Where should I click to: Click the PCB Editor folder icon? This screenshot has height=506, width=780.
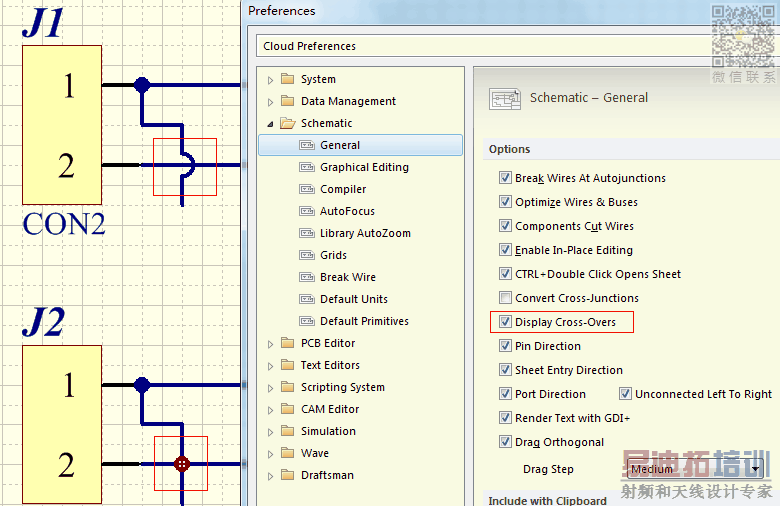tap(288, 343)
